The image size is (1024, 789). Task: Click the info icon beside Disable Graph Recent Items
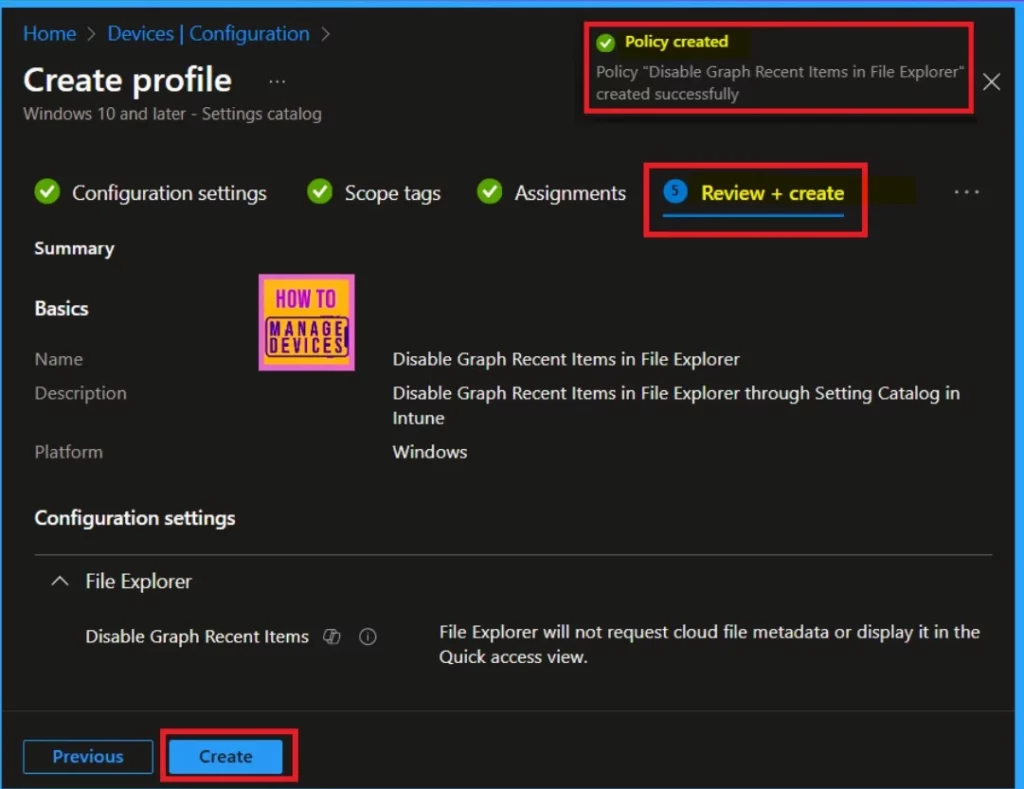coord(367,637)
